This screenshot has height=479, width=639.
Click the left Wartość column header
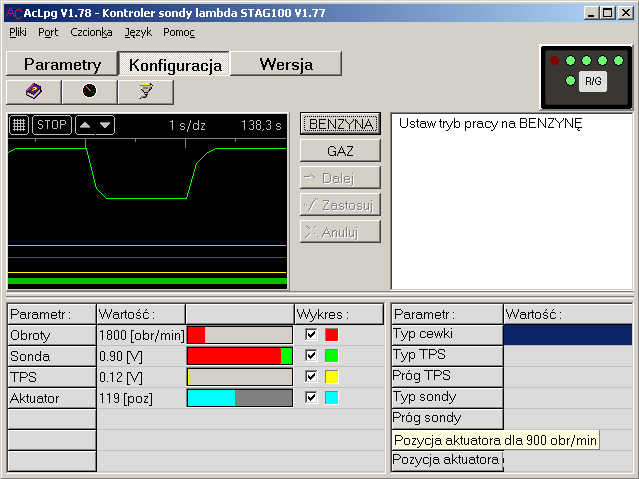(x=141, y=314)
